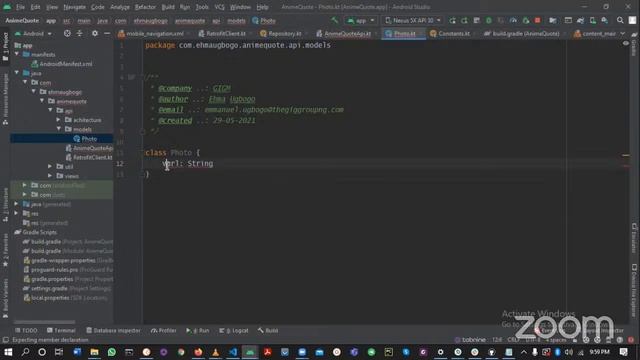
Task: Expand the architecture package
Action: tap(58, 120)
